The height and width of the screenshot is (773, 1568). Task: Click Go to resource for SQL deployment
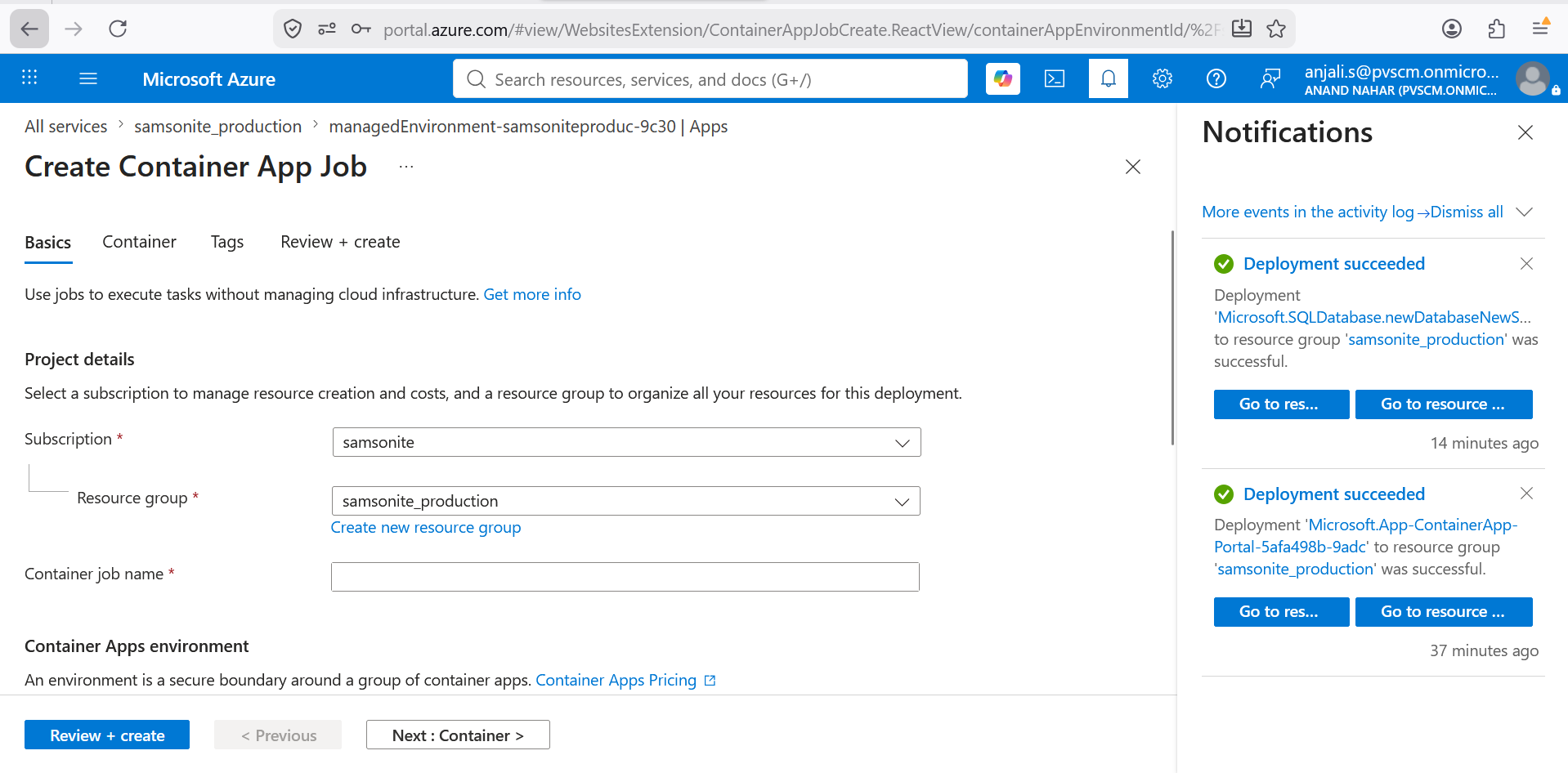click(x=1444, y=404)
